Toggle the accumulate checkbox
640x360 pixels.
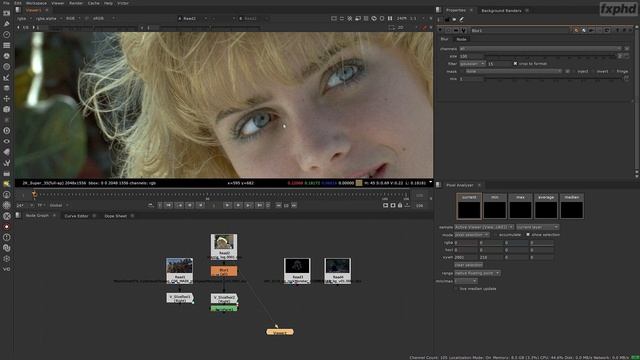coord(495,235)
